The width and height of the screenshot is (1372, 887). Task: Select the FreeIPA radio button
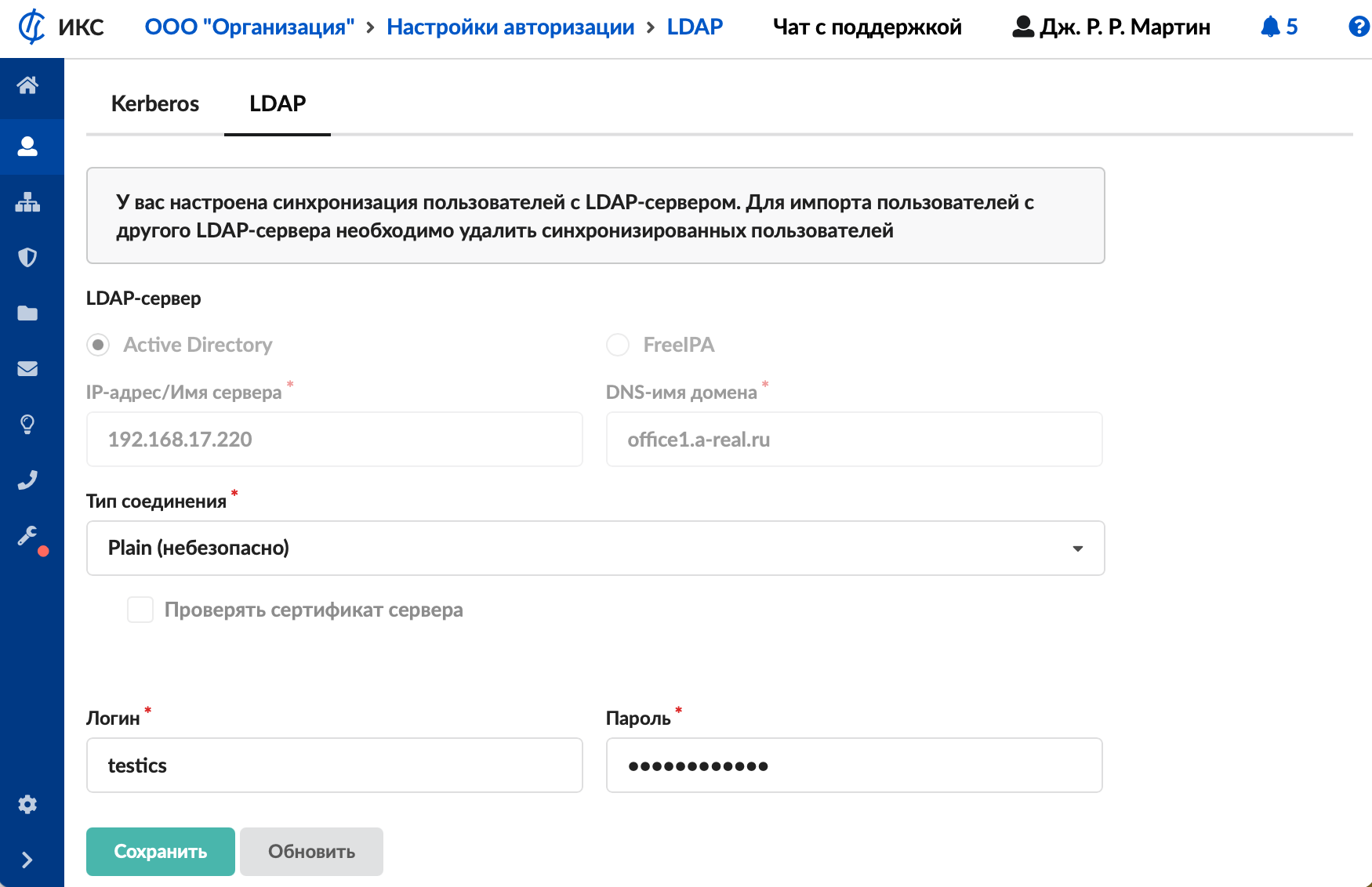click(x=618, y=345)
